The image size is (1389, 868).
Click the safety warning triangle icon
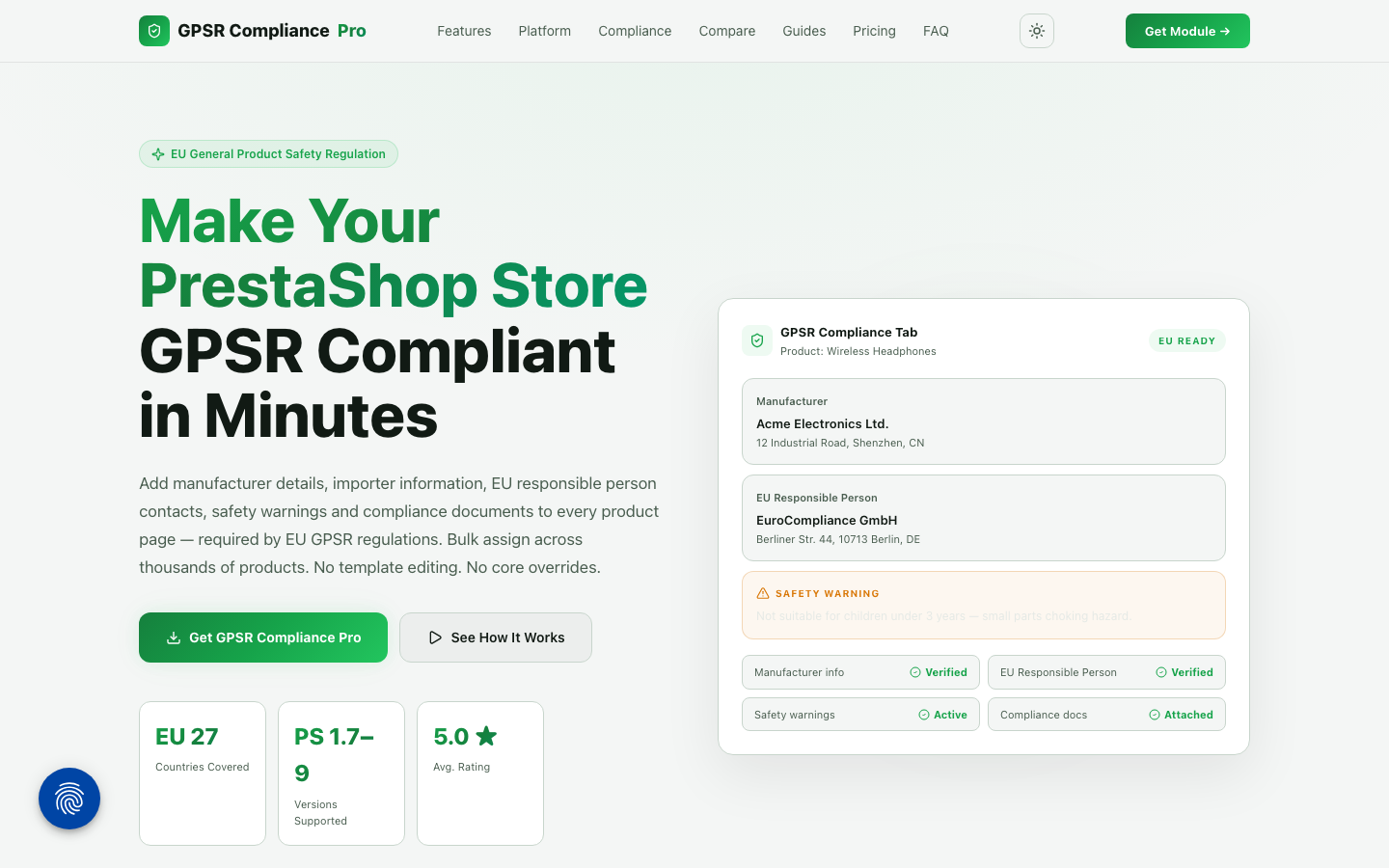[x=763, y=593]
